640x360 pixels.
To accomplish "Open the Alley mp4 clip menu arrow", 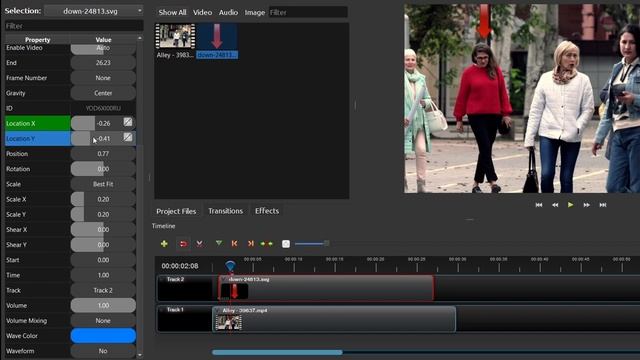I will (x=218, y=311).
